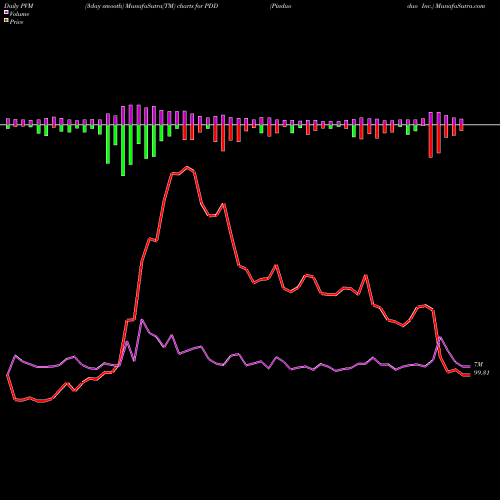The height and width of the screenshot is (500, 500).
Task: Click '(3day smooth) MunafaSutra(TM) charts for PDD' heading
Action: point(152,6)
